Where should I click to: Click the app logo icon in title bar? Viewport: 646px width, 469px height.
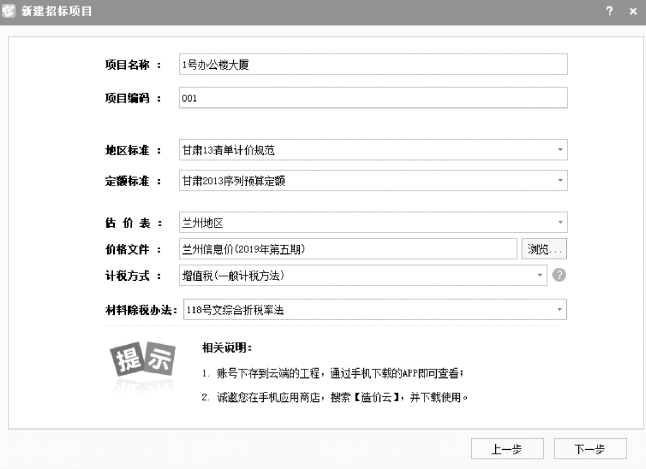click(x=8, y=11)
